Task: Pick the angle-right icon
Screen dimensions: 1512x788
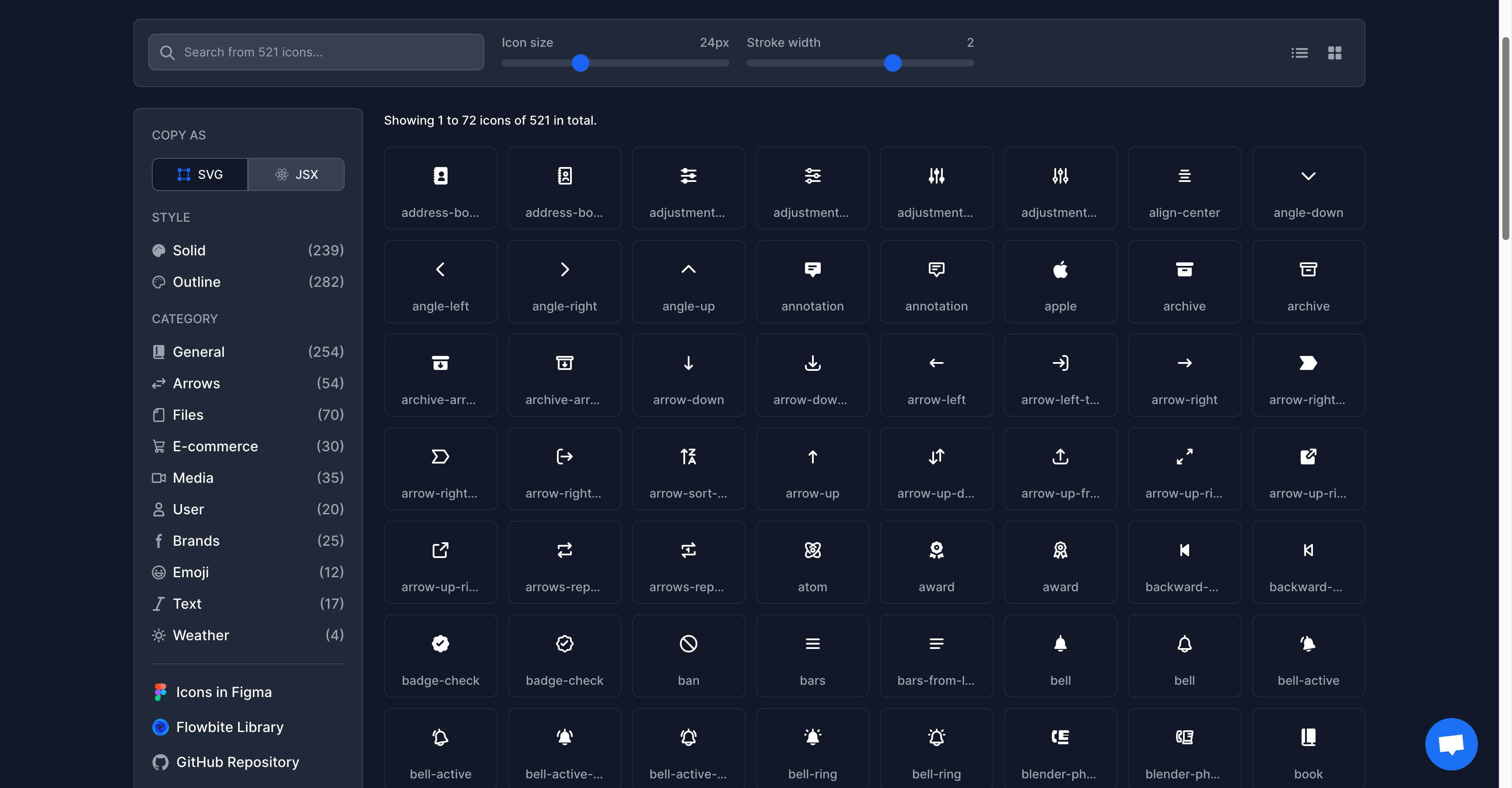Action: (564, 282)
